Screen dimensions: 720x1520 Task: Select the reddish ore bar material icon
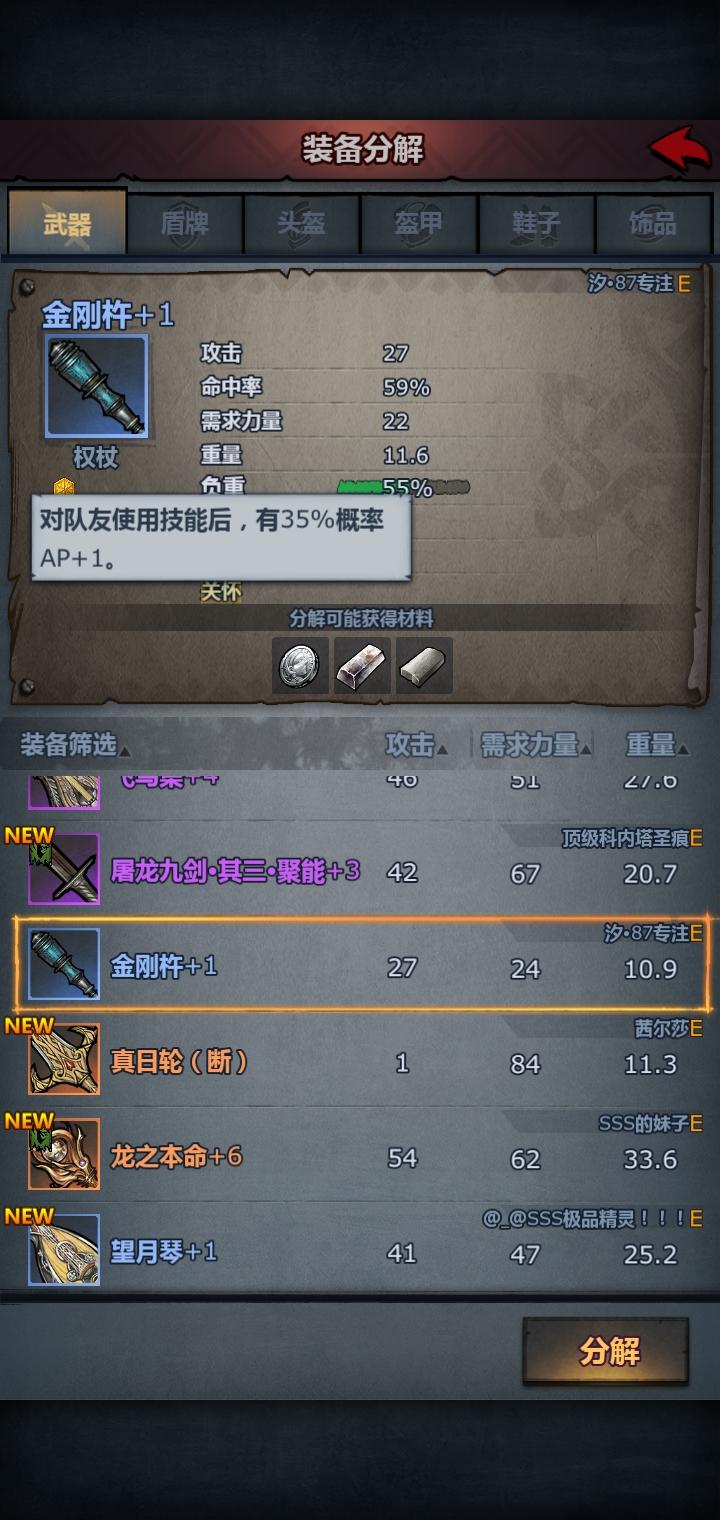pyautogui.click(x=362, y=666)
